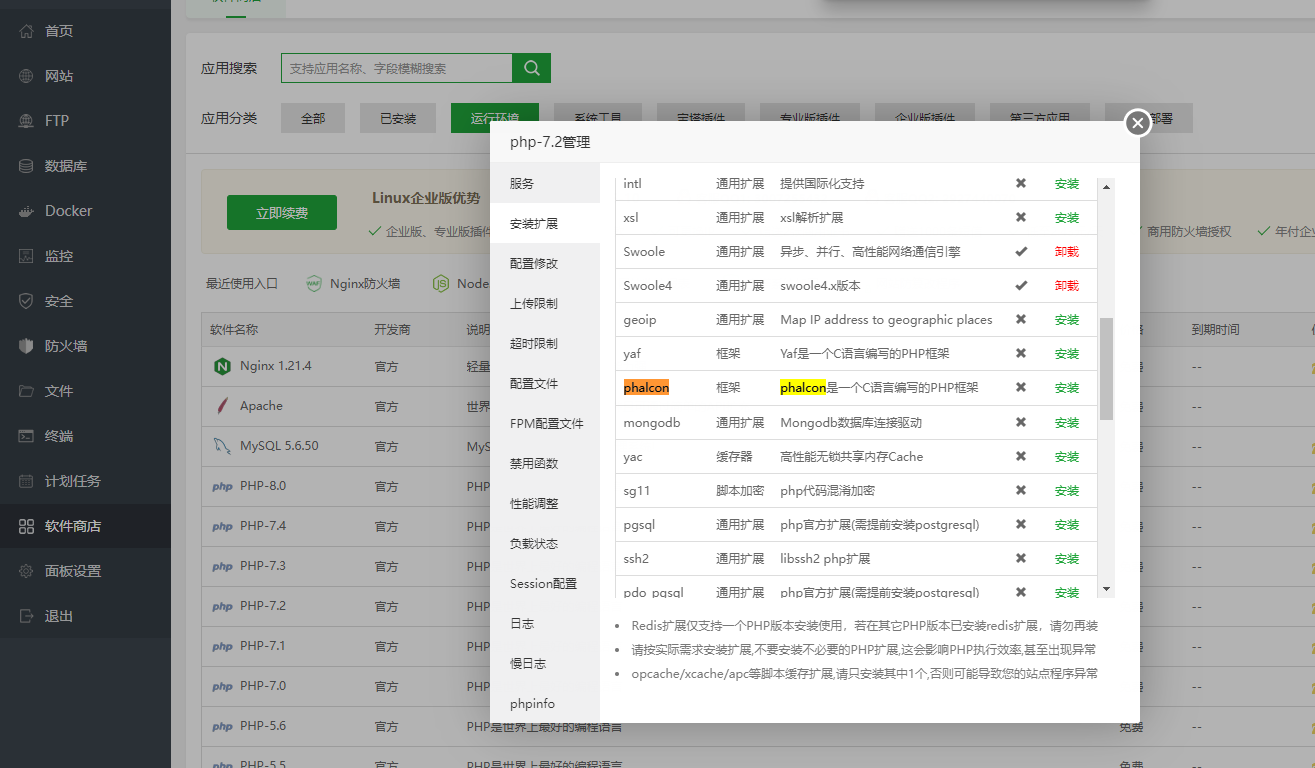Install the intl extension
The image size is (1315, 768).
tap(1067, 184)
